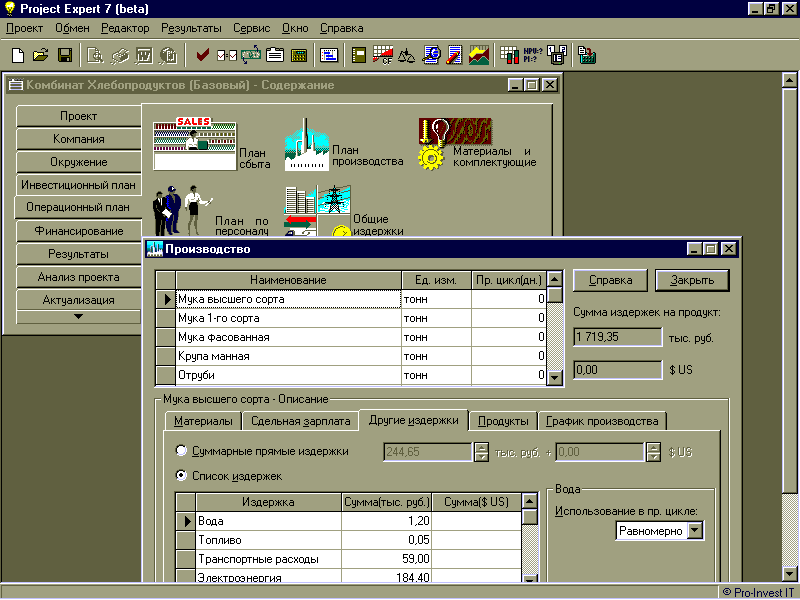The image size is (800, 600).
Task: Click the document with pencil icon
Action: click(x=454, y=55)
